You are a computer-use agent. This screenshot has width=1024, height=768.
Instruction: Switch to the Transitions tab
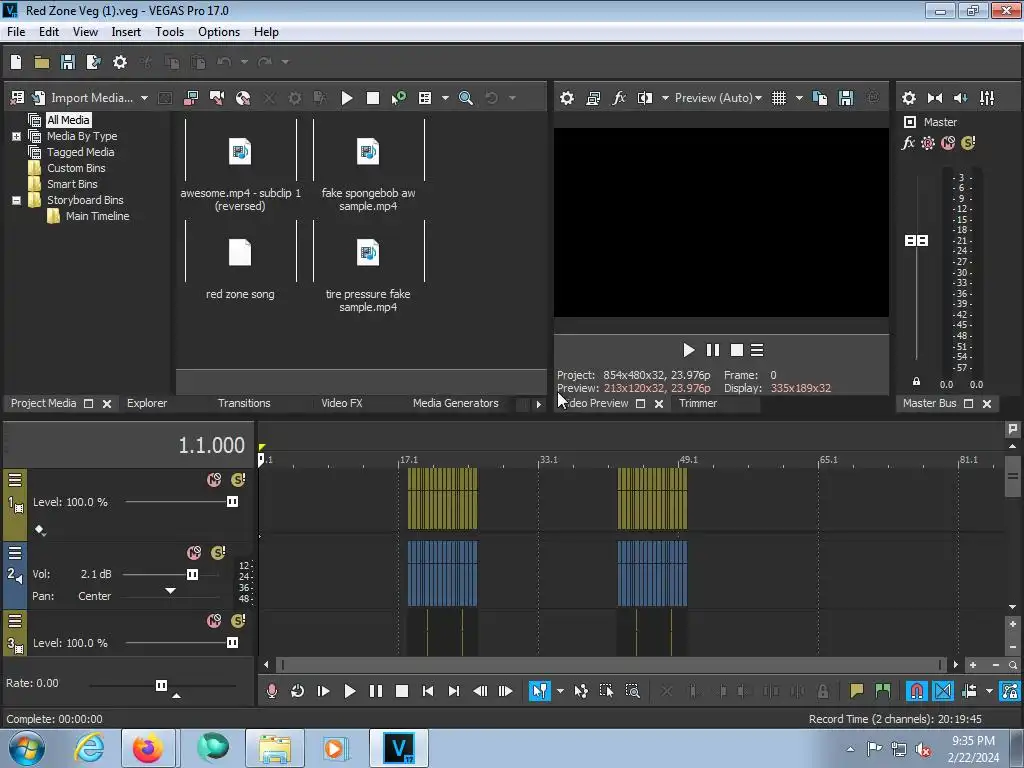coord(244,404)
